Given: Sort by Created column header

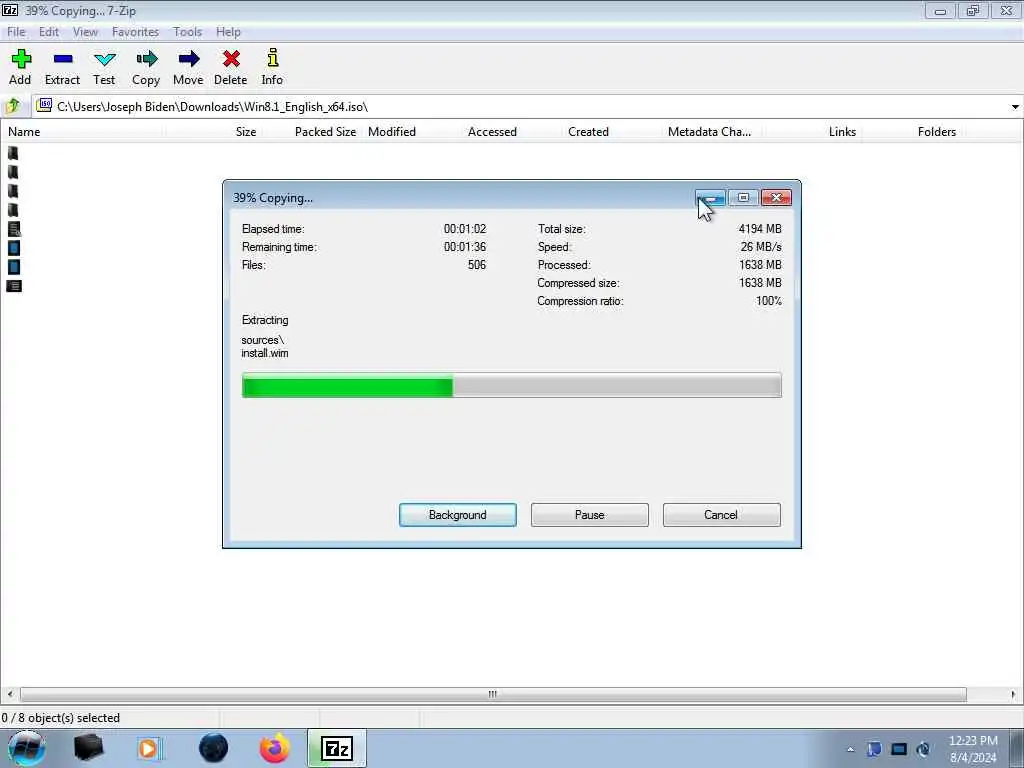Looking at the screenshot, I should [588, 132].
